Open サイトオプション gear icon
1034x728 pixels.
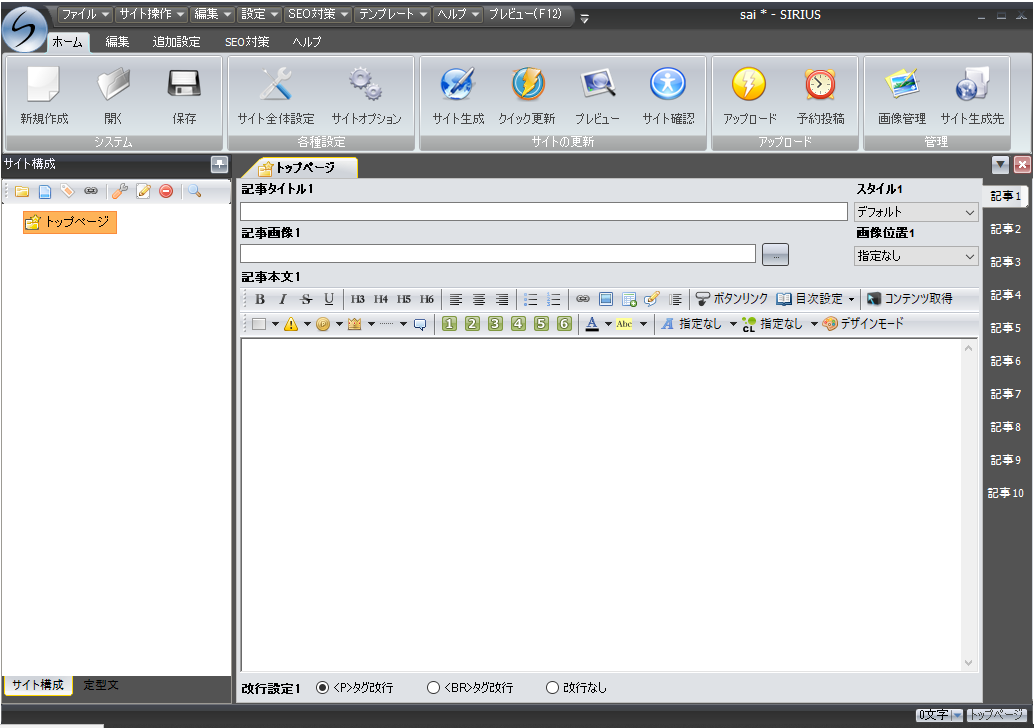coord(366,84)
